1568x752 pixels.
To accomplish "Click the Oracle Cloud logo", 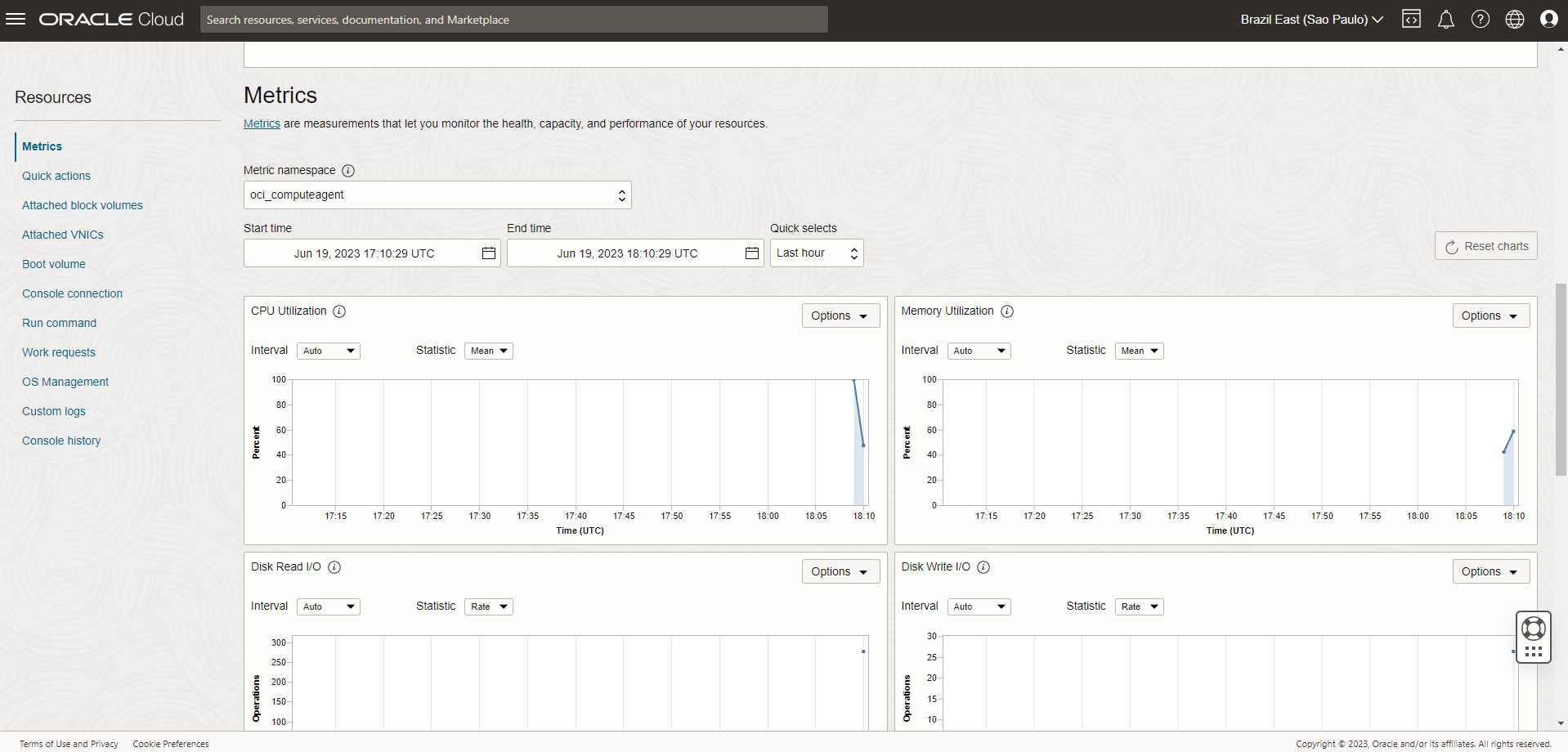I will click(x=111, y=19).
